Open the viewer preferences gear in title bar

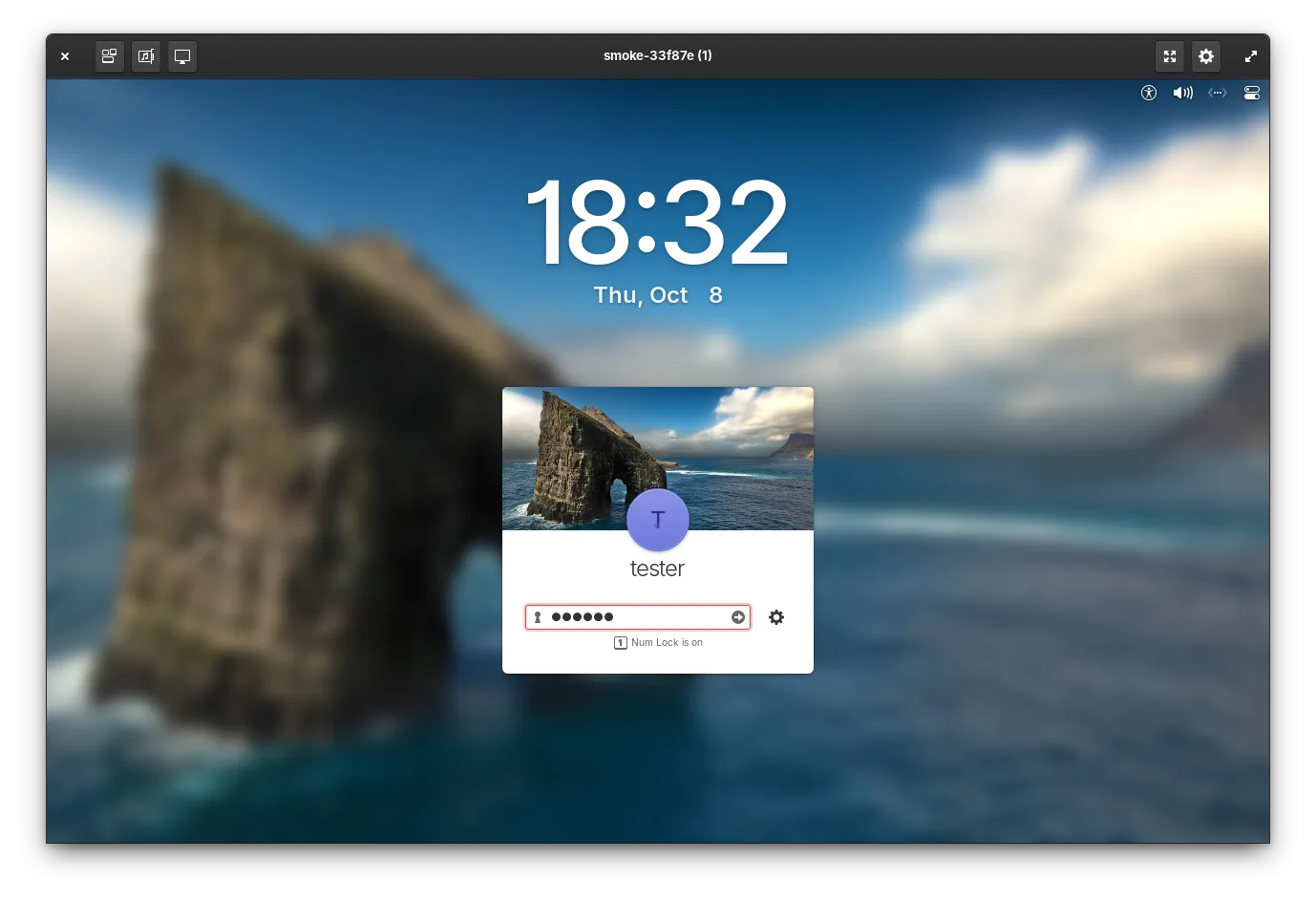click(1206, 56)
